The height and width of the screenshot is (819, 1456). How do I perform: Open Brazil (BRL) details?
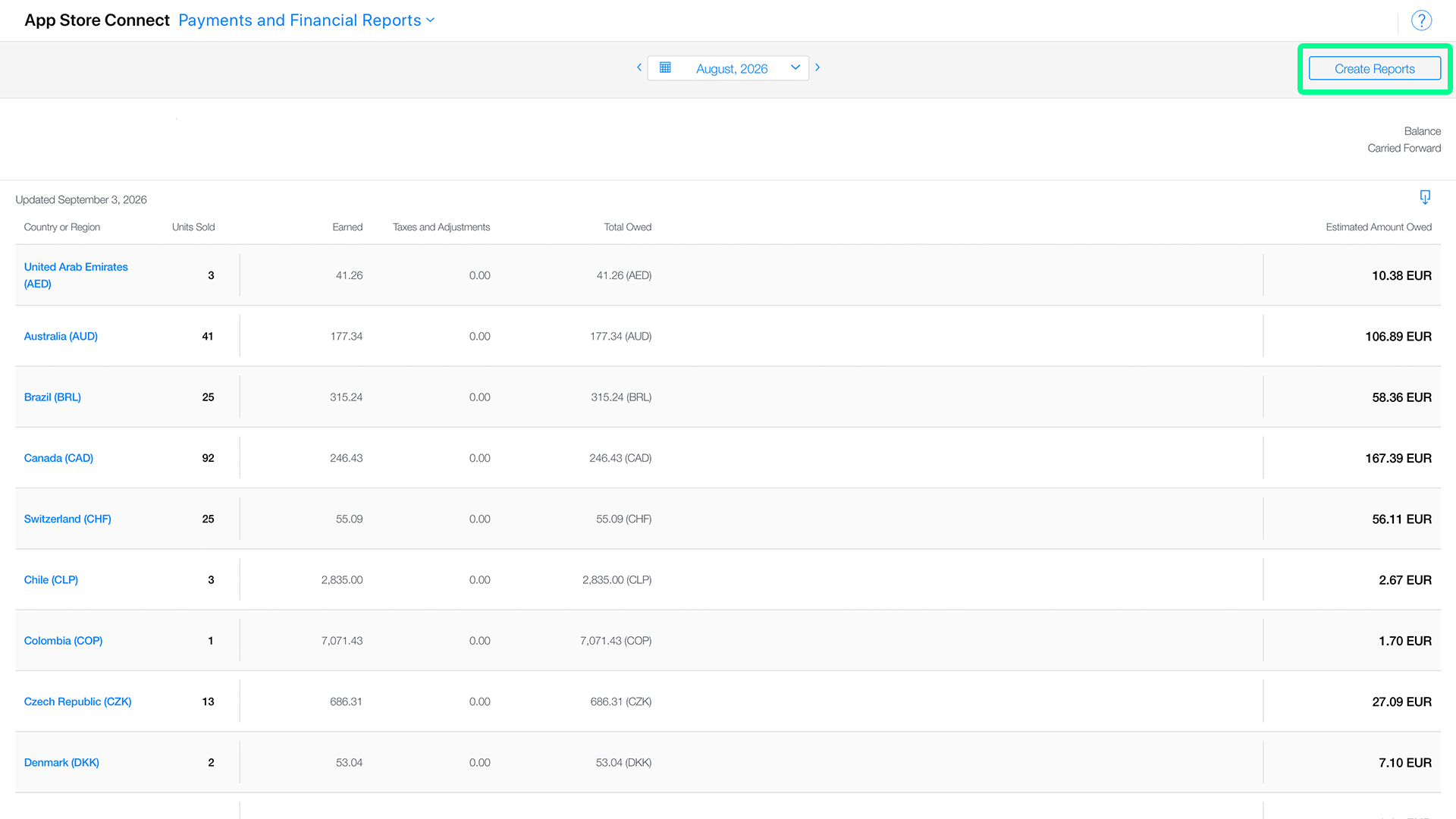tap(52, 397)
